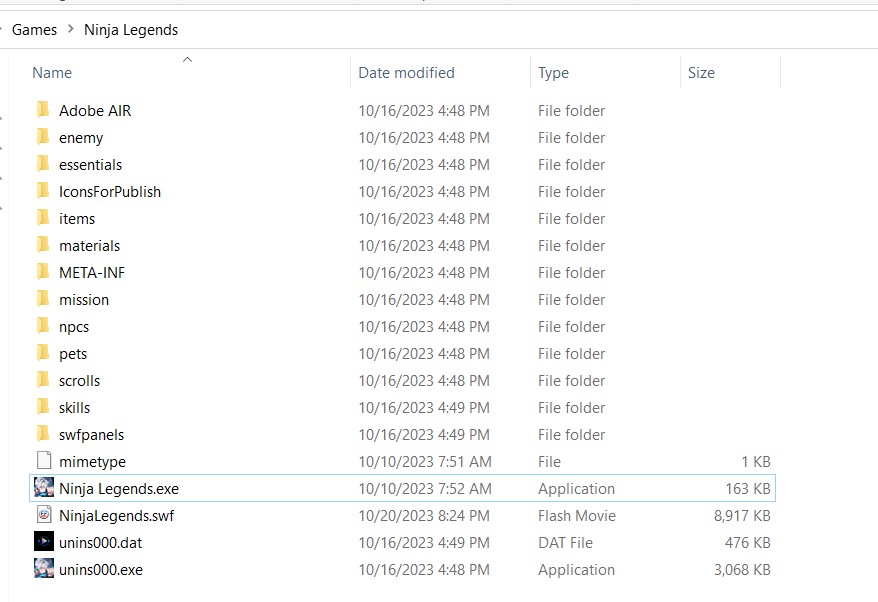Sort by the Date modified column header
This screenshot has width=878, height=602.
pos(407,73)
